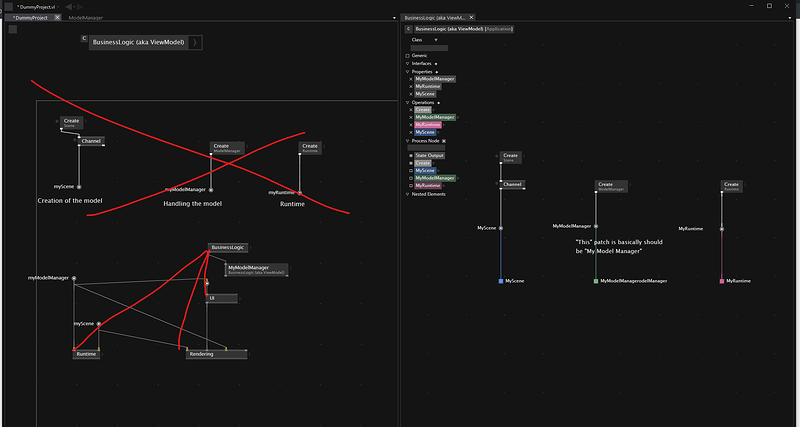Image resolution: width=800 pixels, height=427 pixels.
Task: Click the blue MyScene output pin
Action: tap(500, 281)
